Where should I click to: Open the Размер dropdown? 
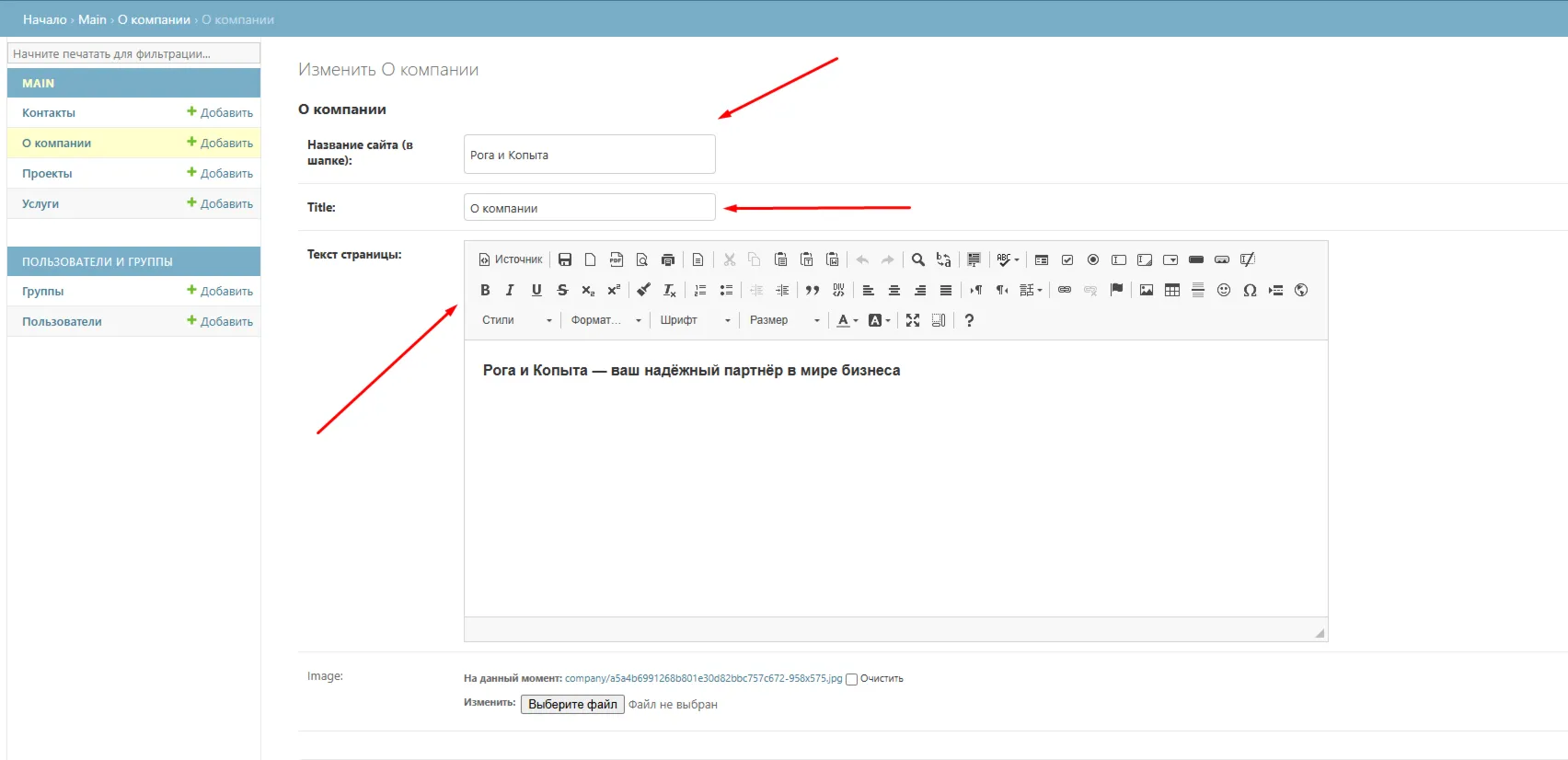point(785,320)
